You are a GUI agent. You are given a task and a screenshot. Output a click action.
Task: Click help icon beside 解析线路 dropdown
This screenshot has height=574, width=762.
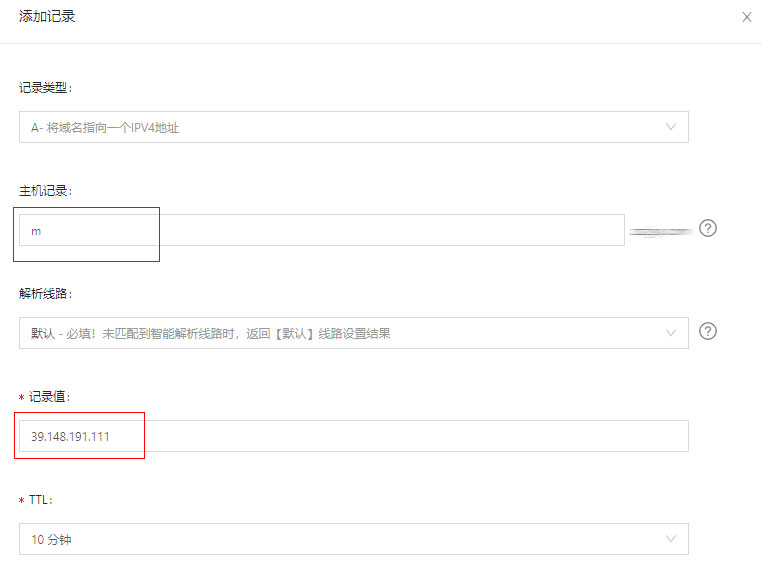click(x=708, y=331)
